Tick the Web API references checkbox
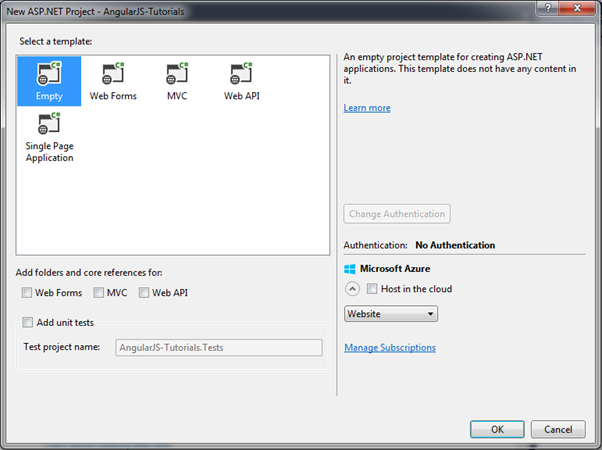This screenshot has height=450, width=602. [x=144, y=293]
